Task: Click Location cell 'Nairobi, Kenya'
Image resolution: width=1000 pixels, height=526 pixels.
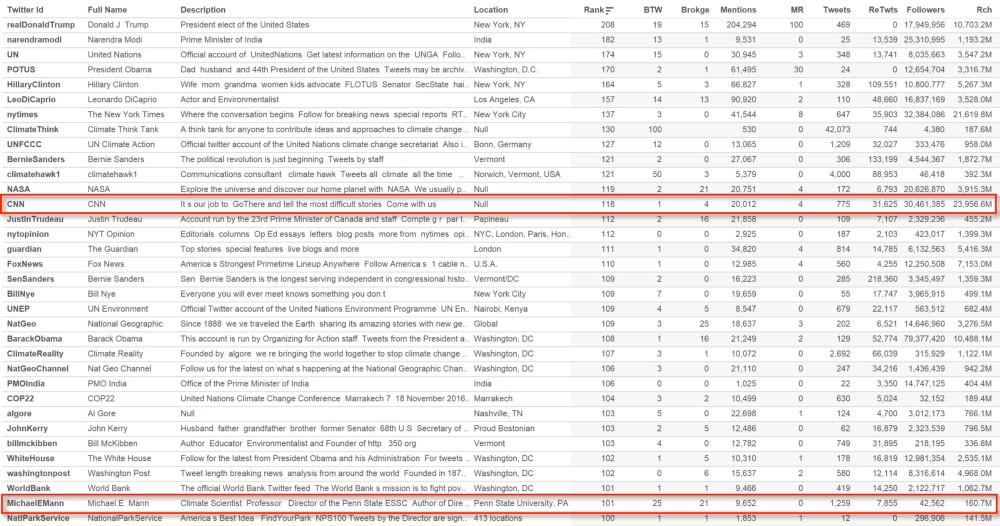Action: [501, 309]
